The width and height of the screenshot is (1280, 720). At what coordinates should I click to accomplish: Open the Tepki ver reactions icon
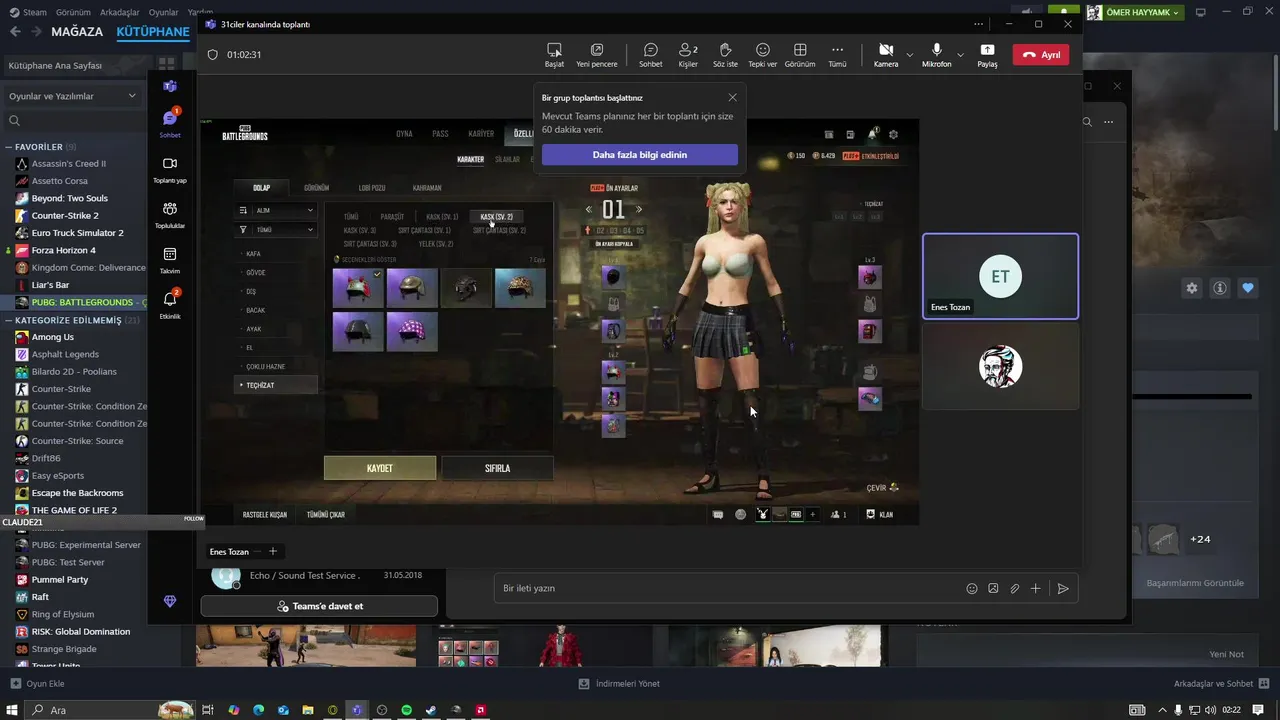[x=762, y=55]
